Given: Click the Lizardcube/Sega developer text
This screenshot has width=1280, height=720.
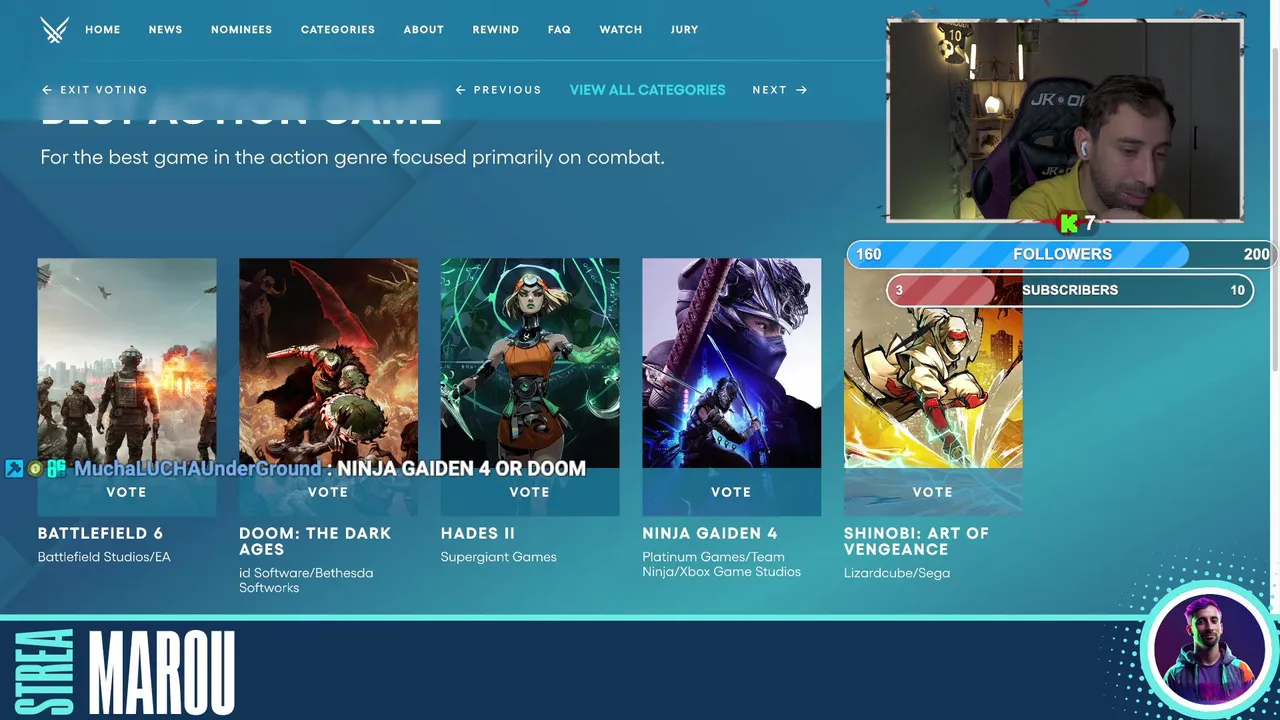Looking at the screenshot, I should point(897,573).
